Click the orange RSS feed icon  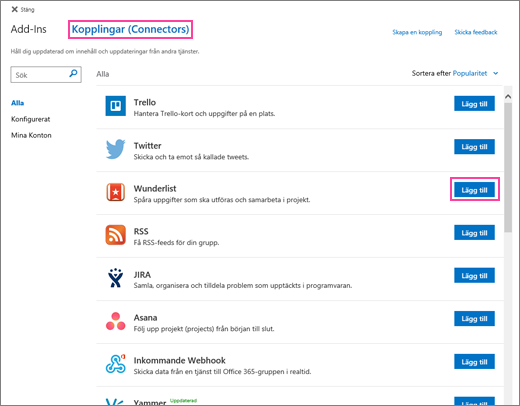coord(116,235)
